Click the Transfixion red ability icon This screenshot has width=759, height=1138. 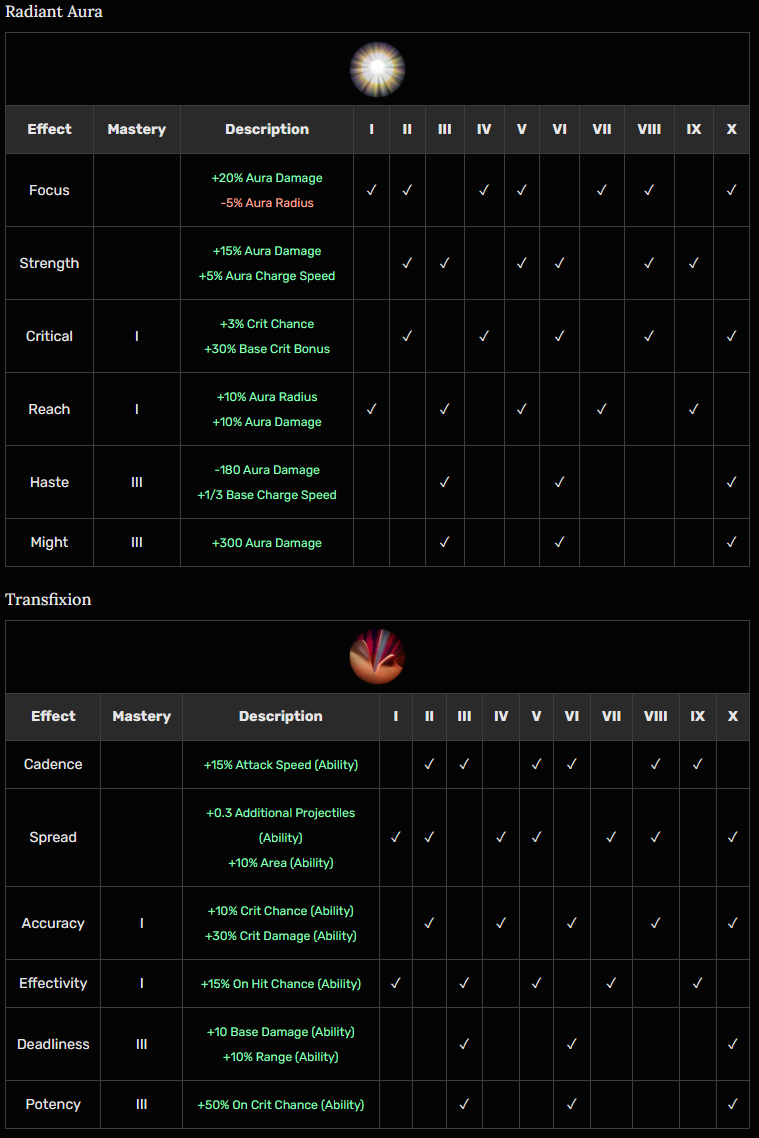(377, 657)
